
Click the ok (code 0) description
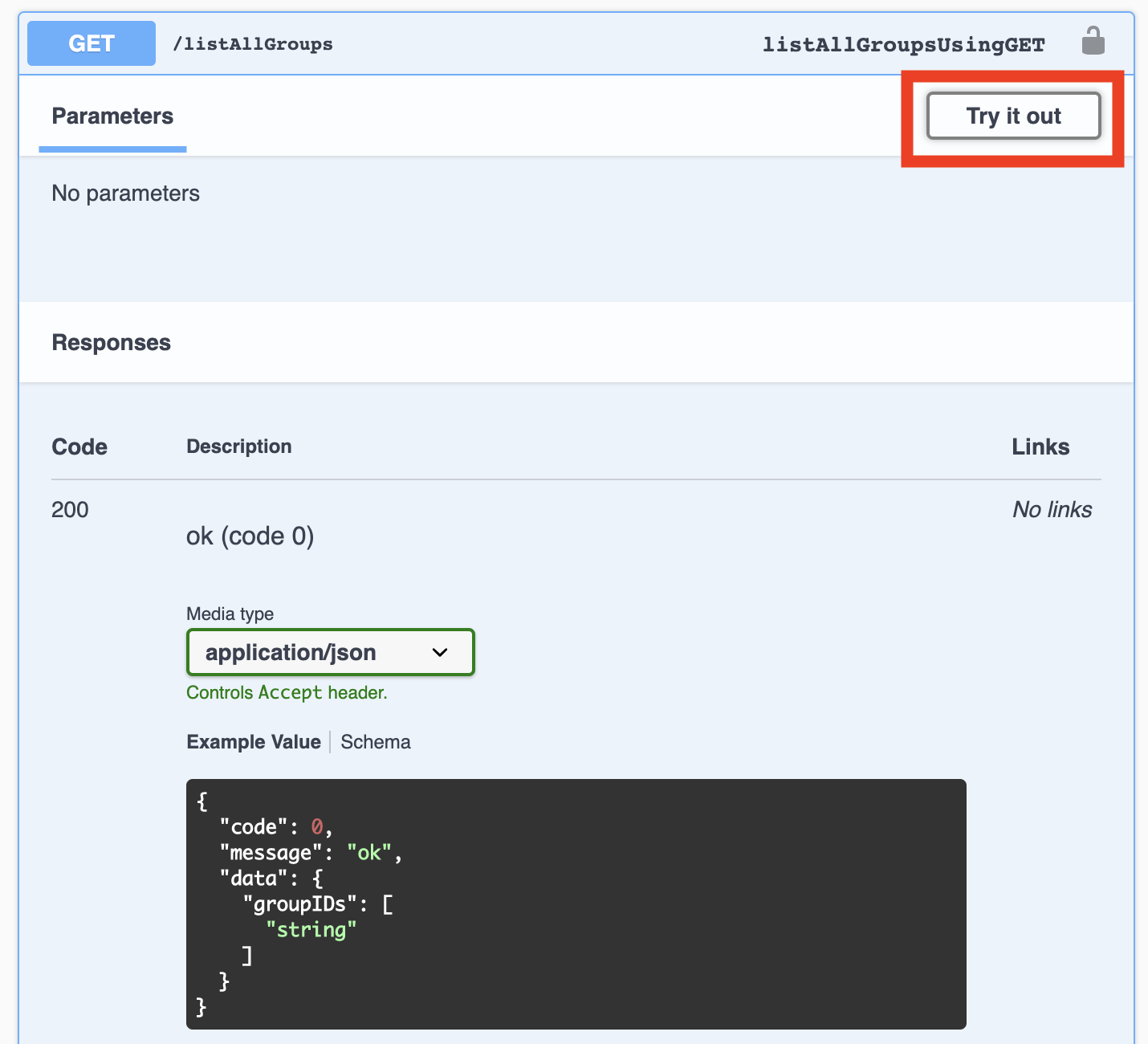point(250,536)
